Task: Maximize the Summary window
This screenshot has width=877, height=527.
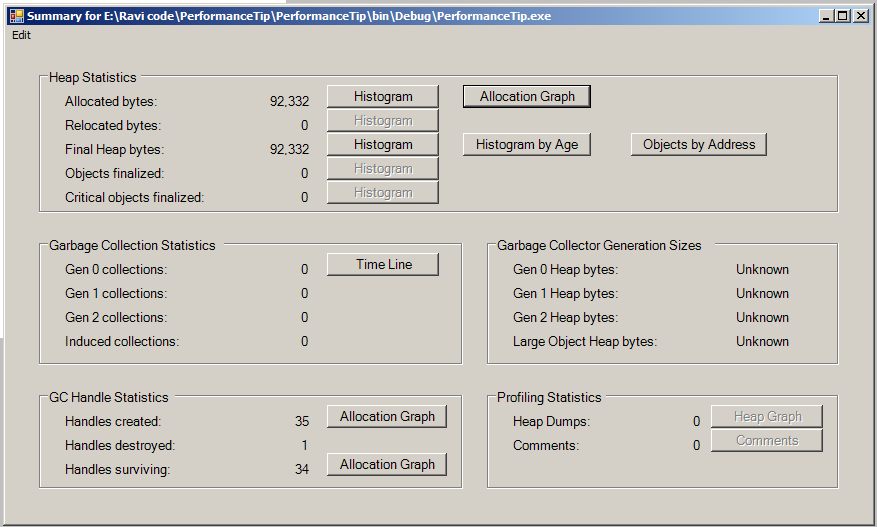Action: point(842,16)
